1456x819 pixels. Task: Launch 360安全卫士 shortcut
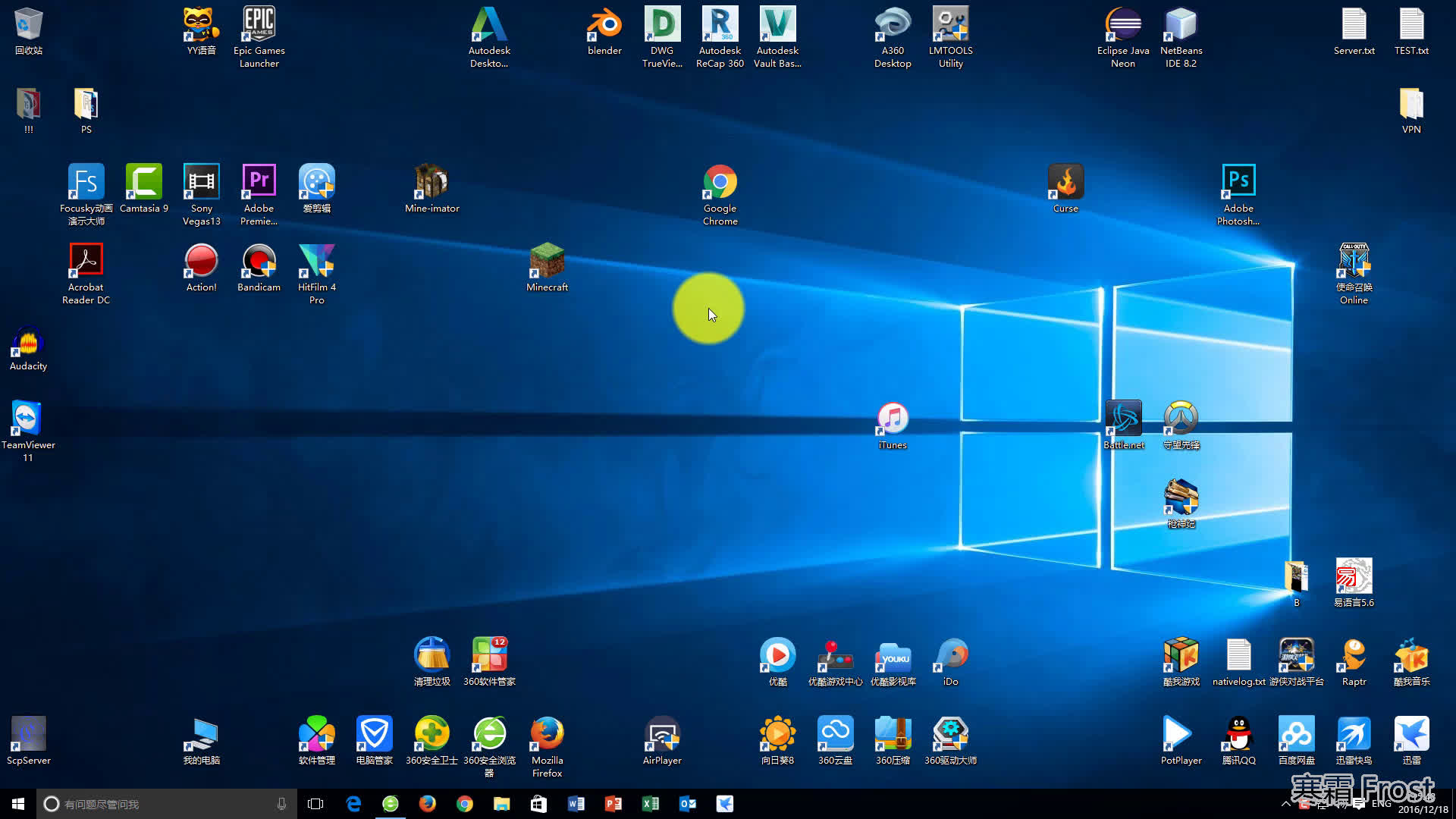[431, 741]
